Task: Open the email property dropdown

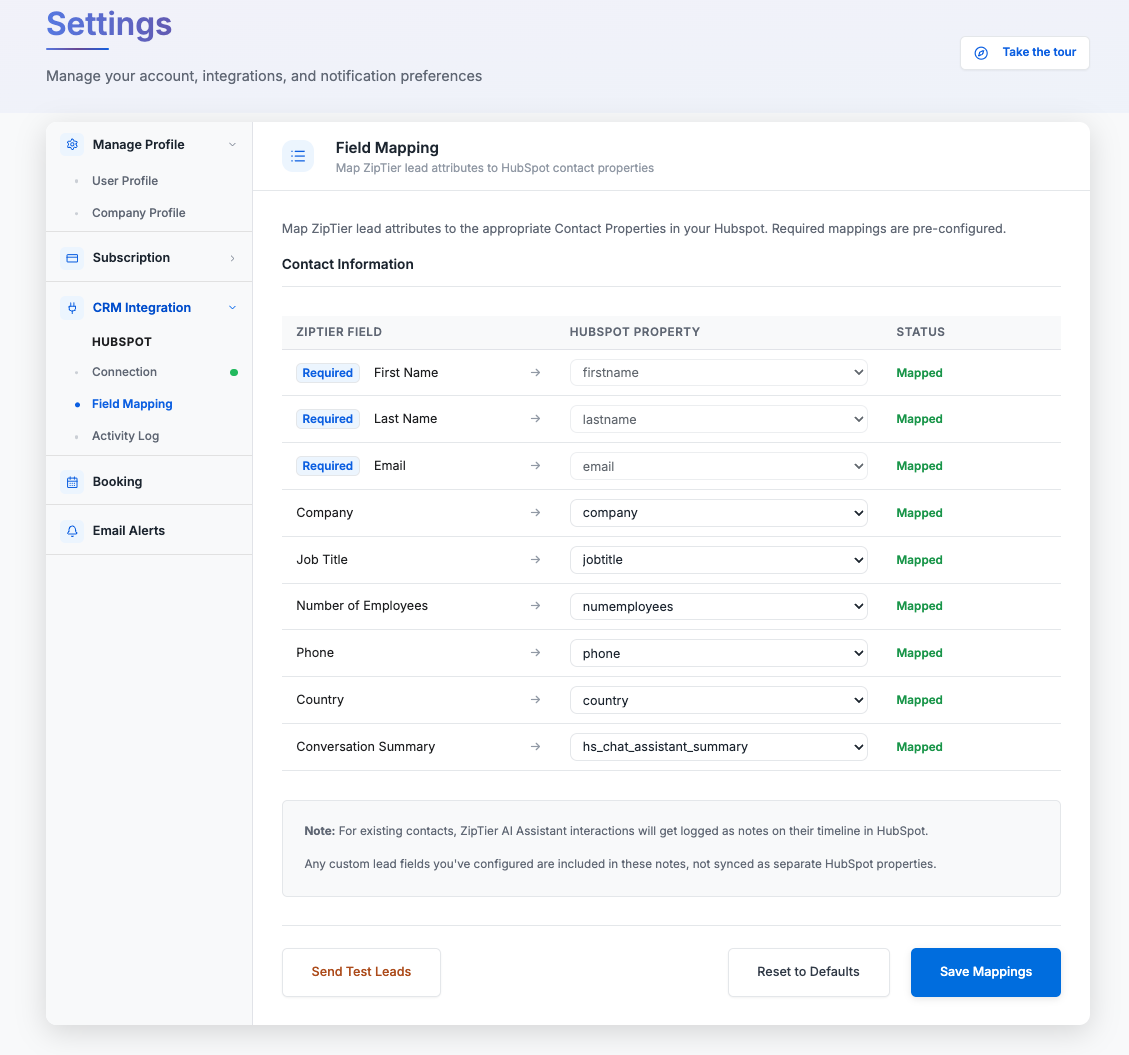Action: click(719, 466)
